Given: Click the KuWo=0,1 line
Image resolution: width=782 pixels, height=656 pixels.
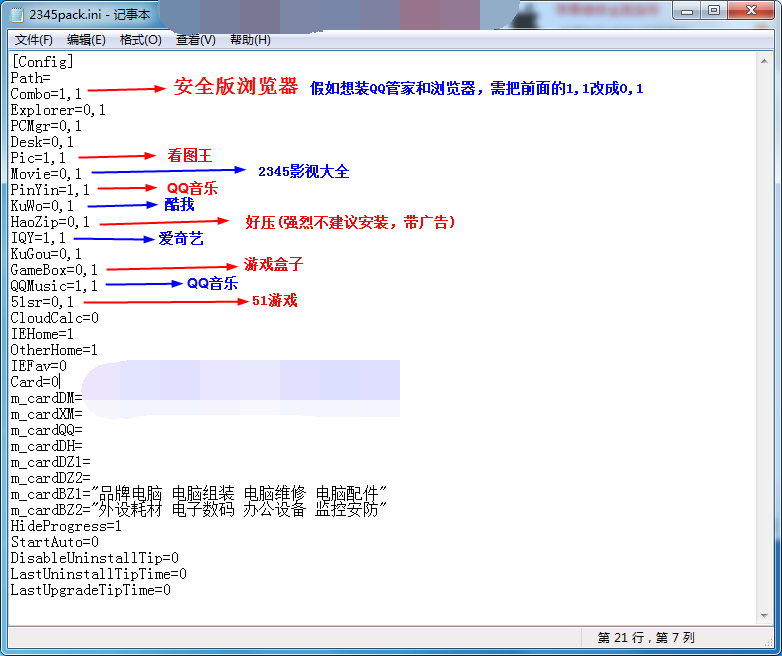Looking at the screenshot, I should click(x=42, y=206).
